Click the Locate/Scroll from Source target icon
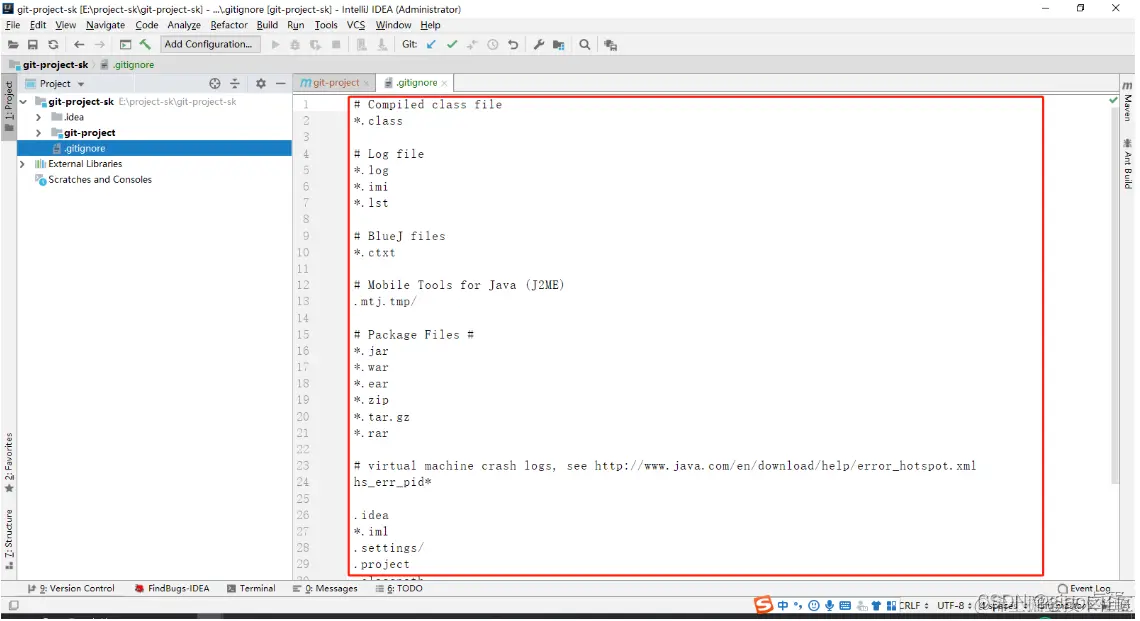Image resolution: width=1140 pixels, height=621 pixels. [x=214, y=84]
